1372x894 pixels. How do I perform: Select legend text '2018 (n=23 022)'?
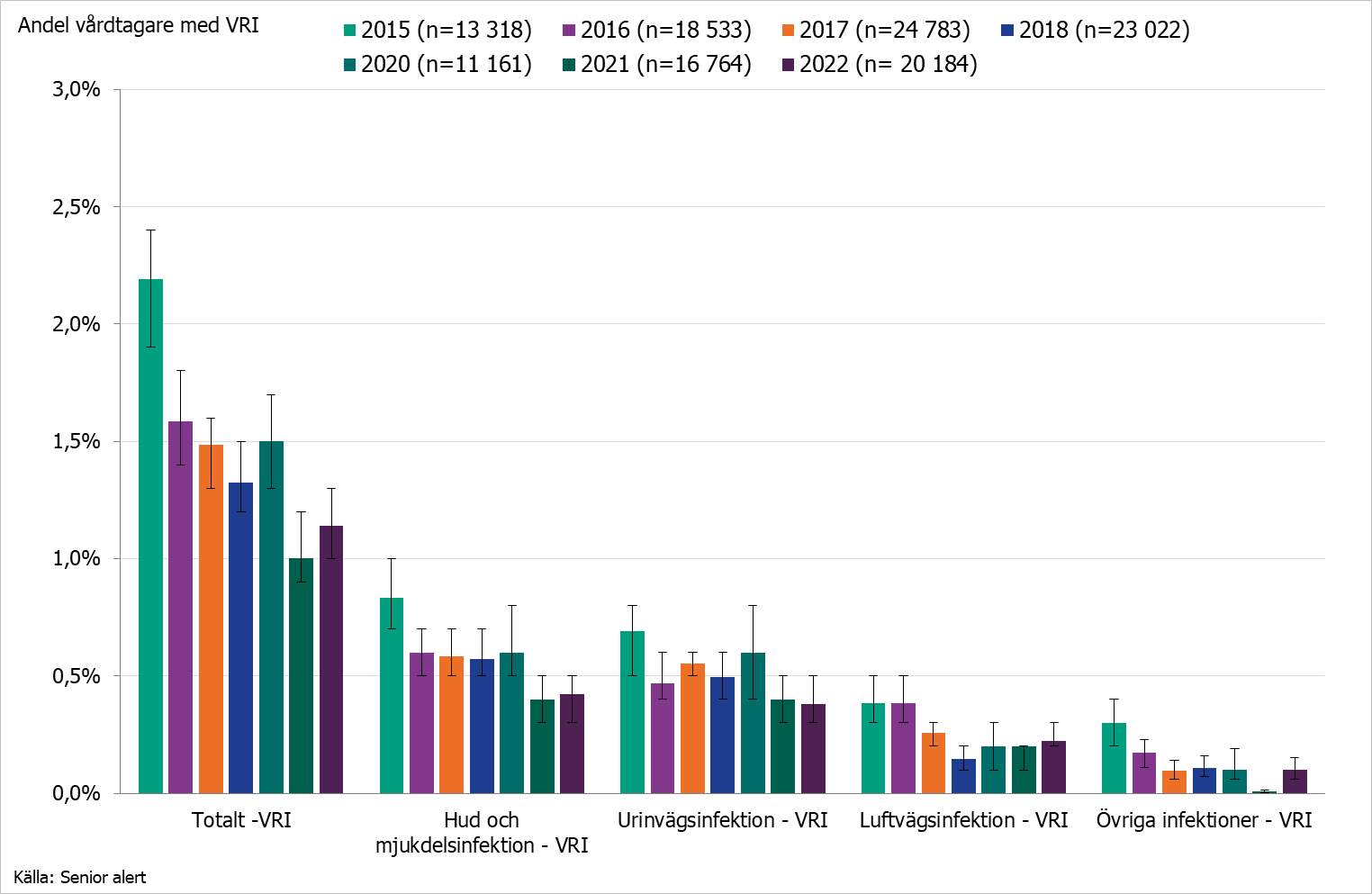click(1105, 31)
